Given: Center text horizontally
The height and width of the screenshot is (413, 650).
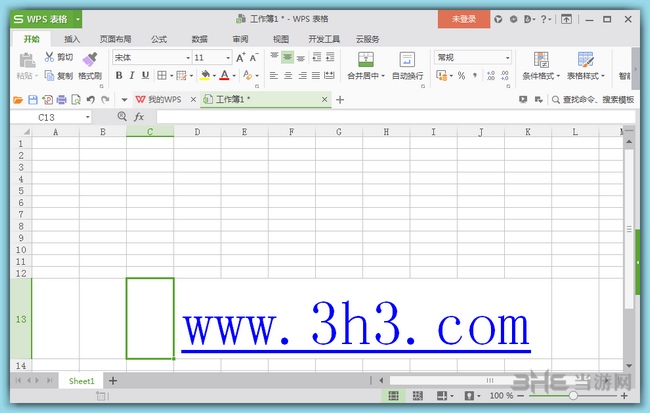Looking at the screenshot, I should (x=288, y=75).
